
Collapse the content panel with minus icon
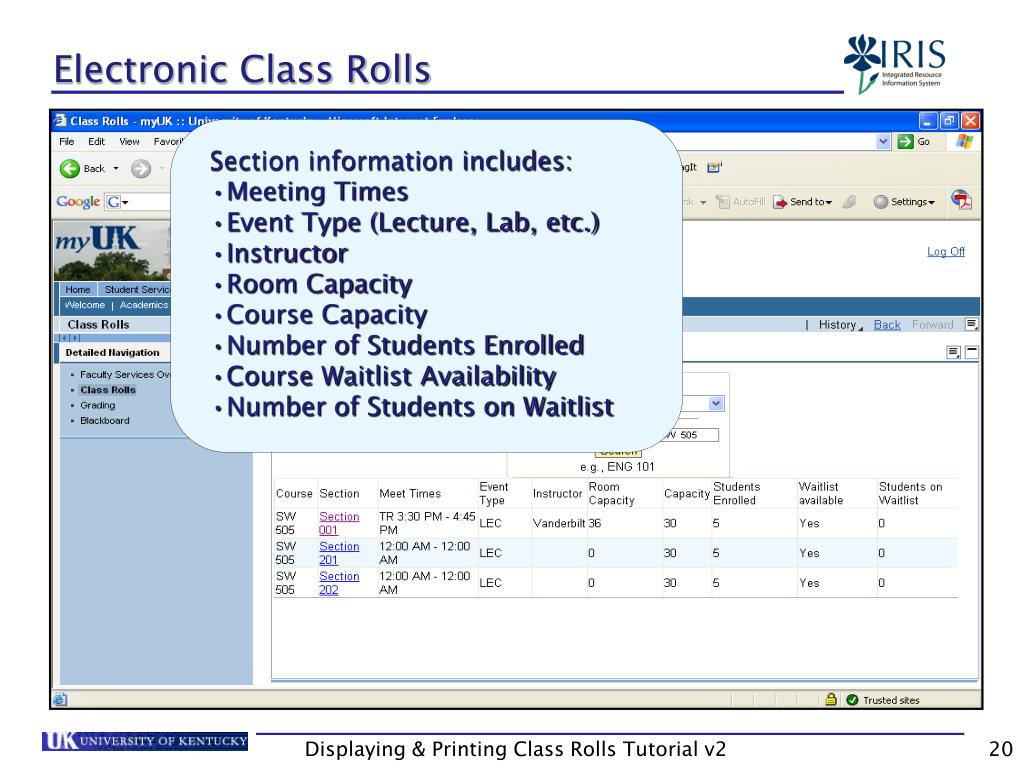coord(972,353)
